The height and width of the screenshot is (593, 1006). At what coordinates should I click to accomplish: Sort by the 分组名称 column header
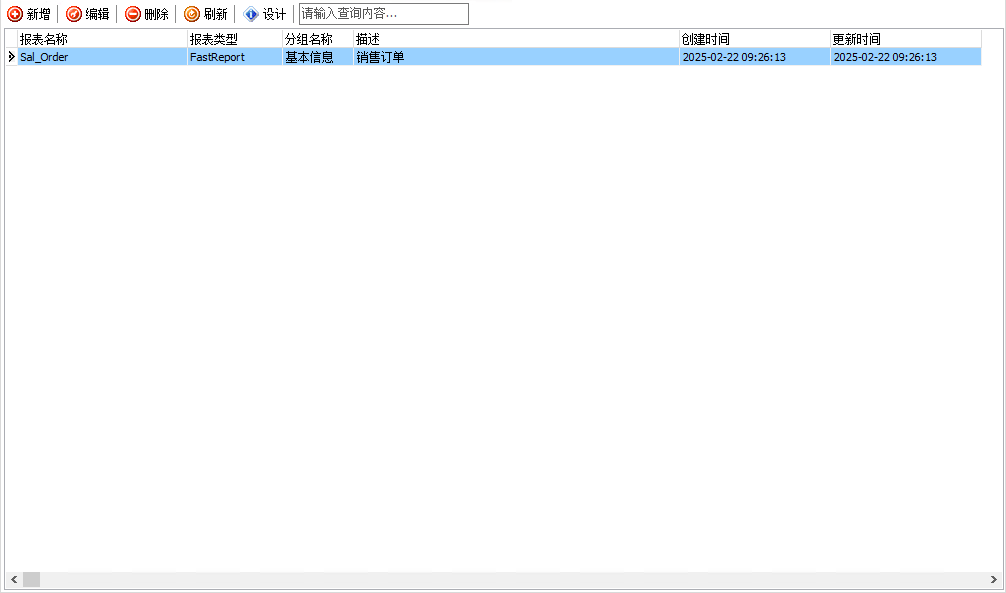(318, 39)
